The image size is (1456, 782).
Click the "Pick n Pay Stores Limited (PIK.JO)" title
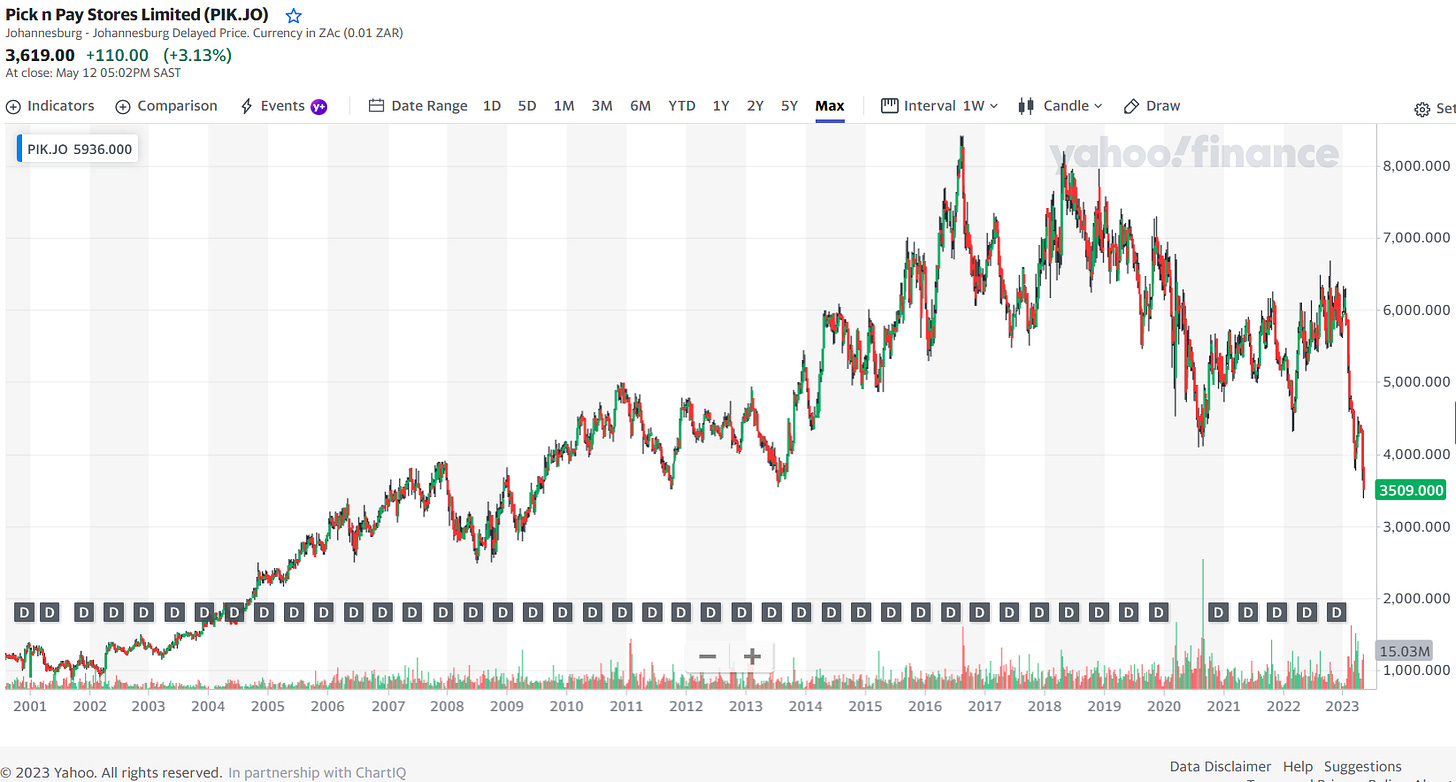click(137, 15)
